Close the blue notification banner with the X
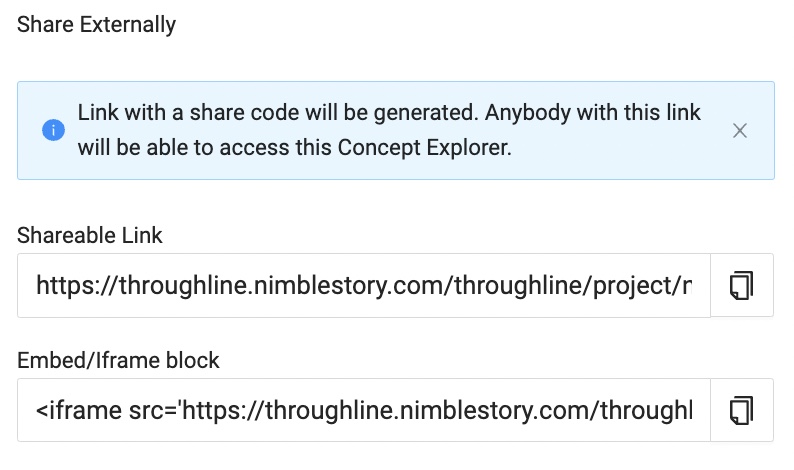Image resolution: width=794 pixels, height=470 pixels. (740, 130)
